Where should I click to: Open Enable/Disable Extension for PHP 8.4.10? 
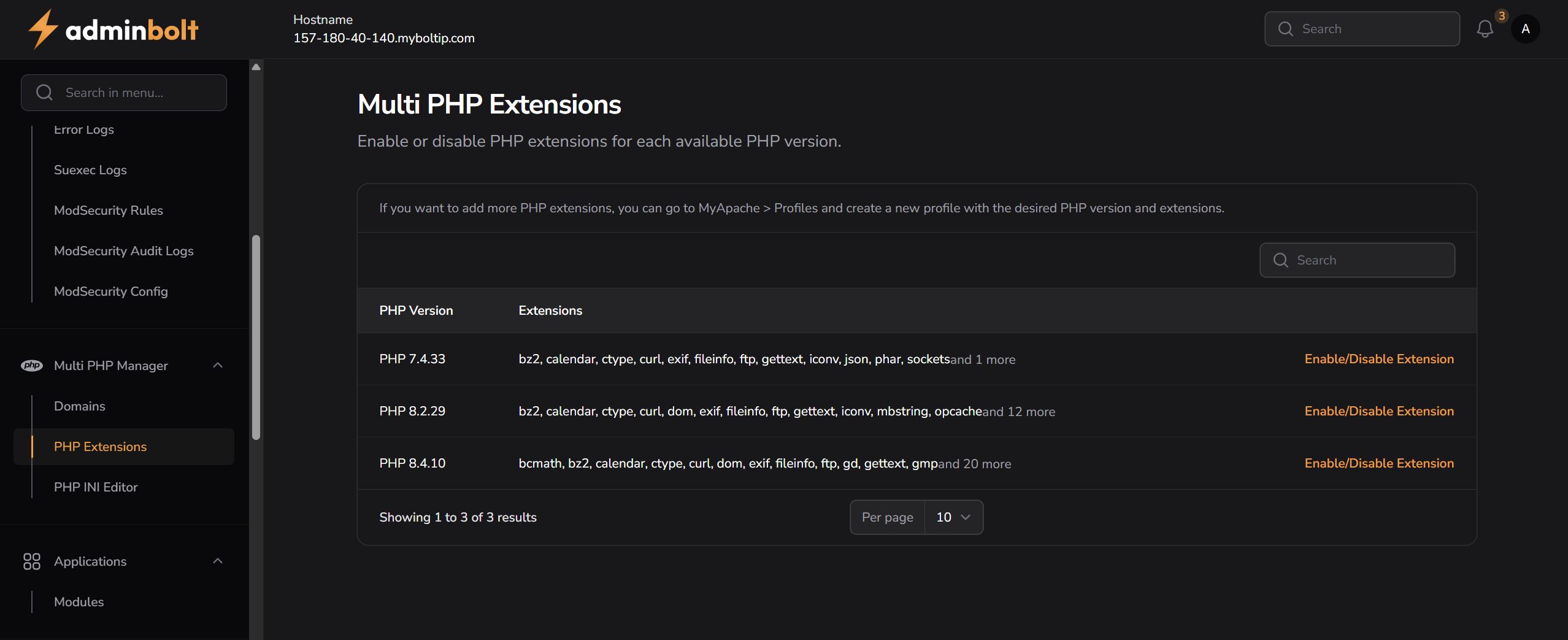tap(1378, 463)
